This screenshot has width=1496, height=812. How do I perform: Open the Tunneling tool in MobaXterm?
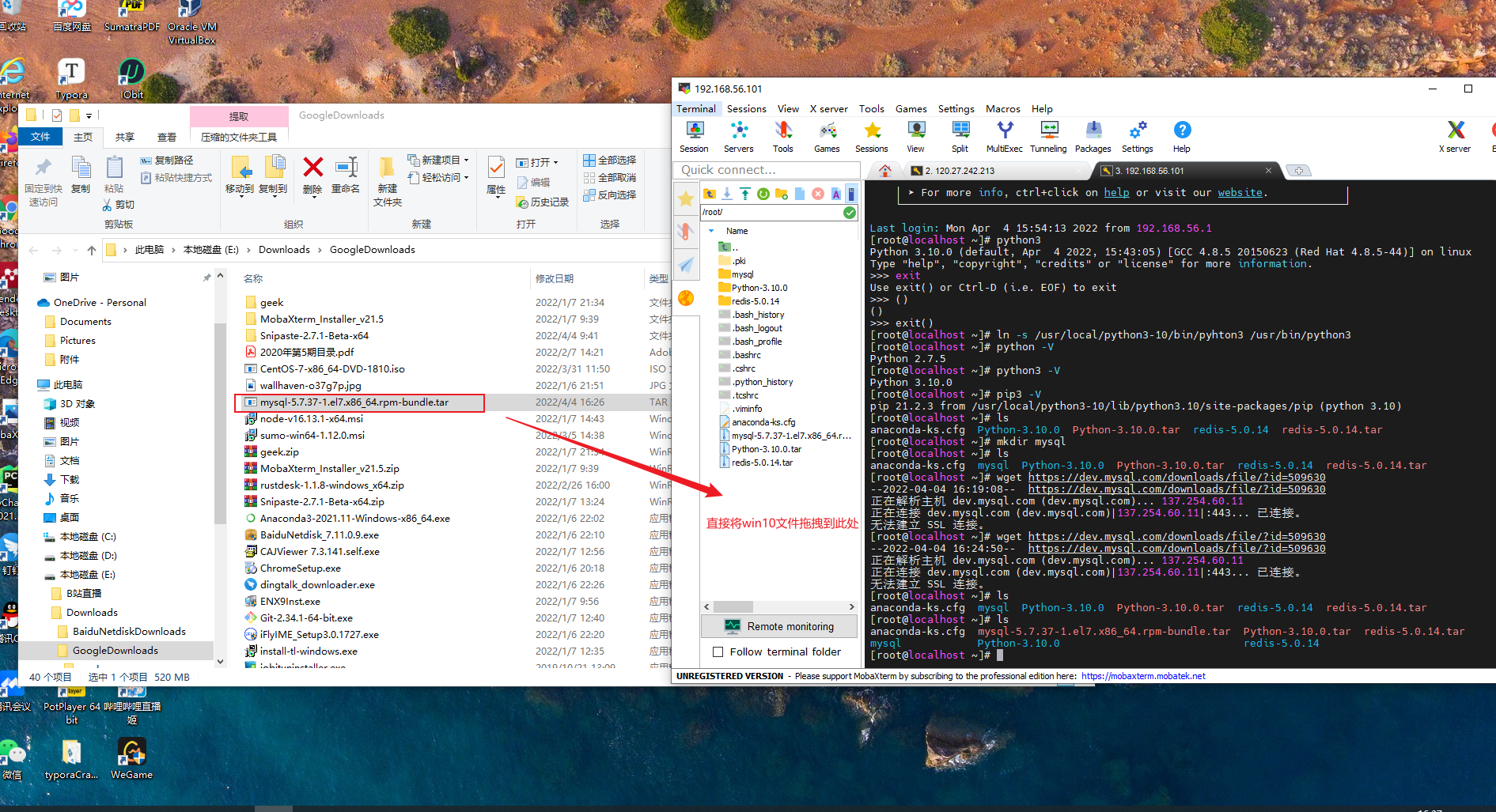[1048, 136]
